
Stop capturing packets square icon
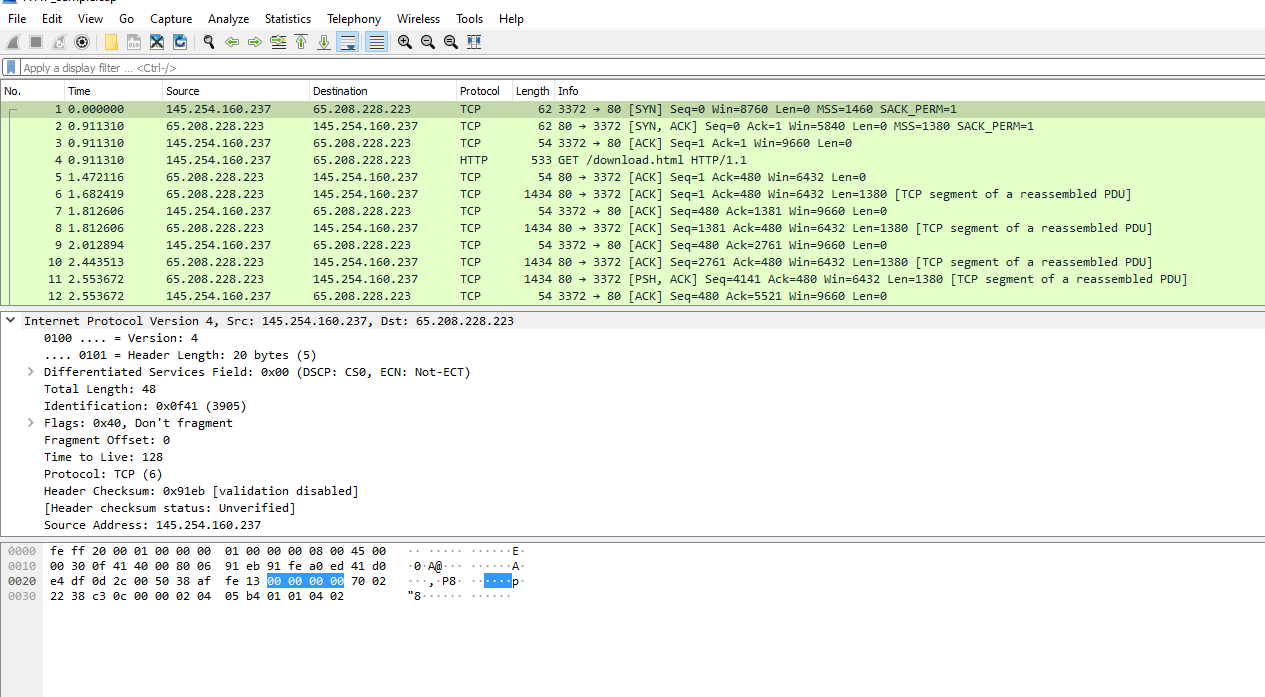pos(36,42)
